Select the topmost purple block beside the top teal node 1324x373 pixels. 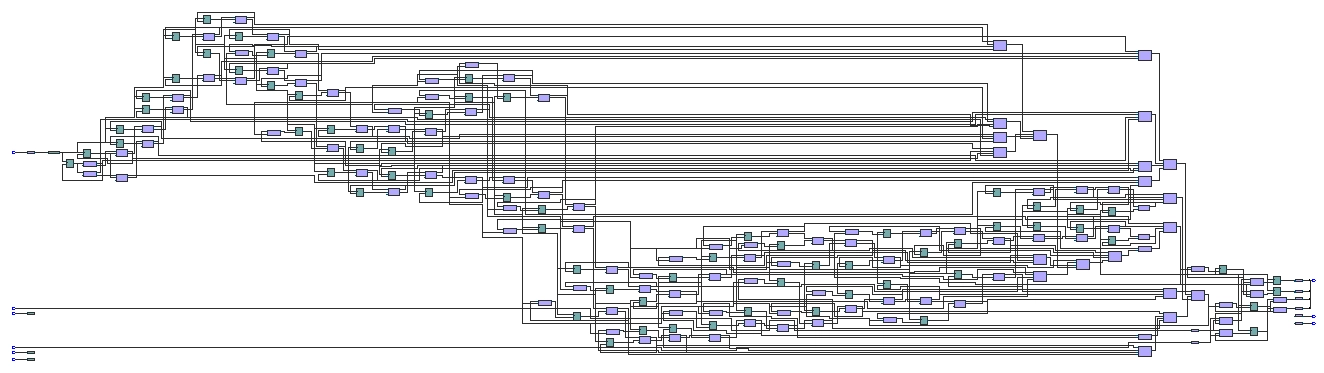coord(241,19)
